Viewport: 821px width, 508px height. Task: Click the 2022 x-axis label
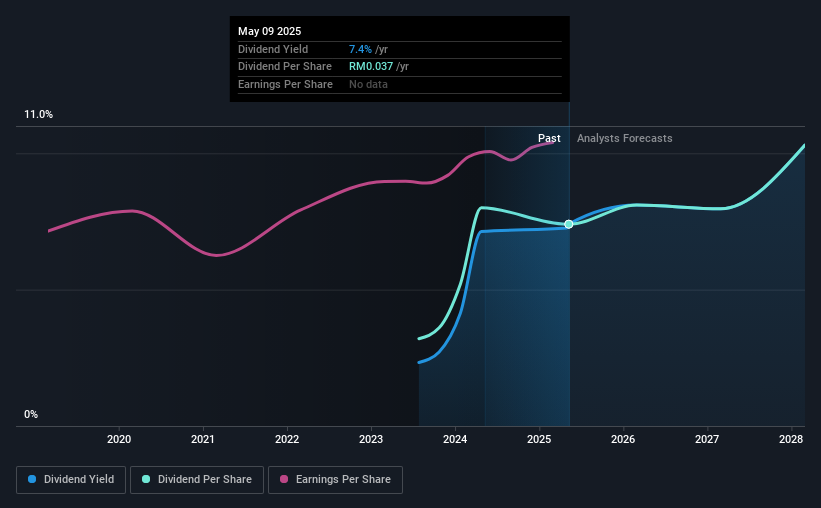[x=287, y=439]
